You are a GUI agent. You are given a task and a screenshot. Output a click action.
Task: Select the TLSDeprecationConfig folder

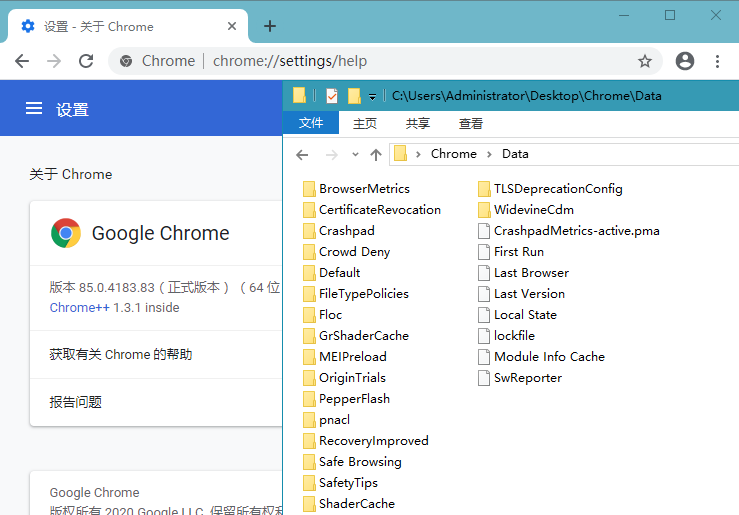(550, 189)
